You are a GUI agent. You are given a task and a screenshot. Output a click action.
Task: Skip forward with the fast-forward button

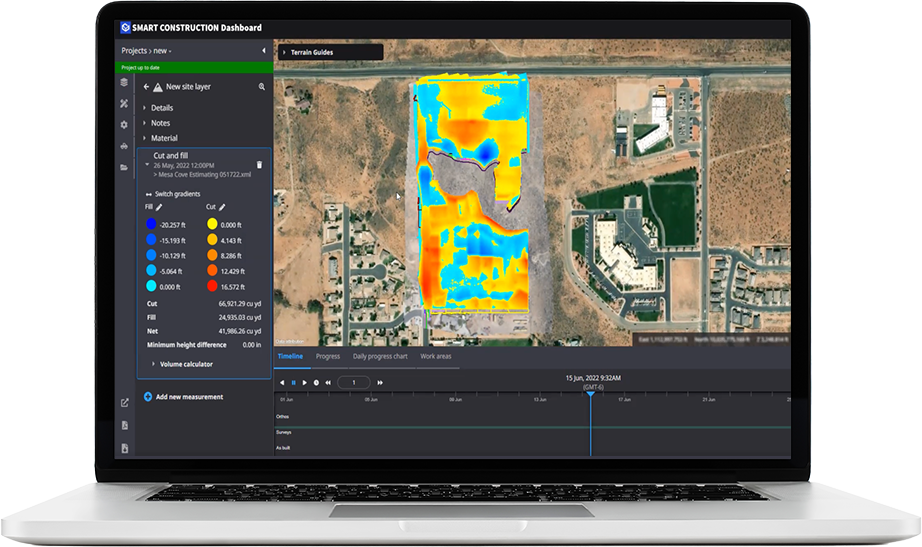pos(380,383)
